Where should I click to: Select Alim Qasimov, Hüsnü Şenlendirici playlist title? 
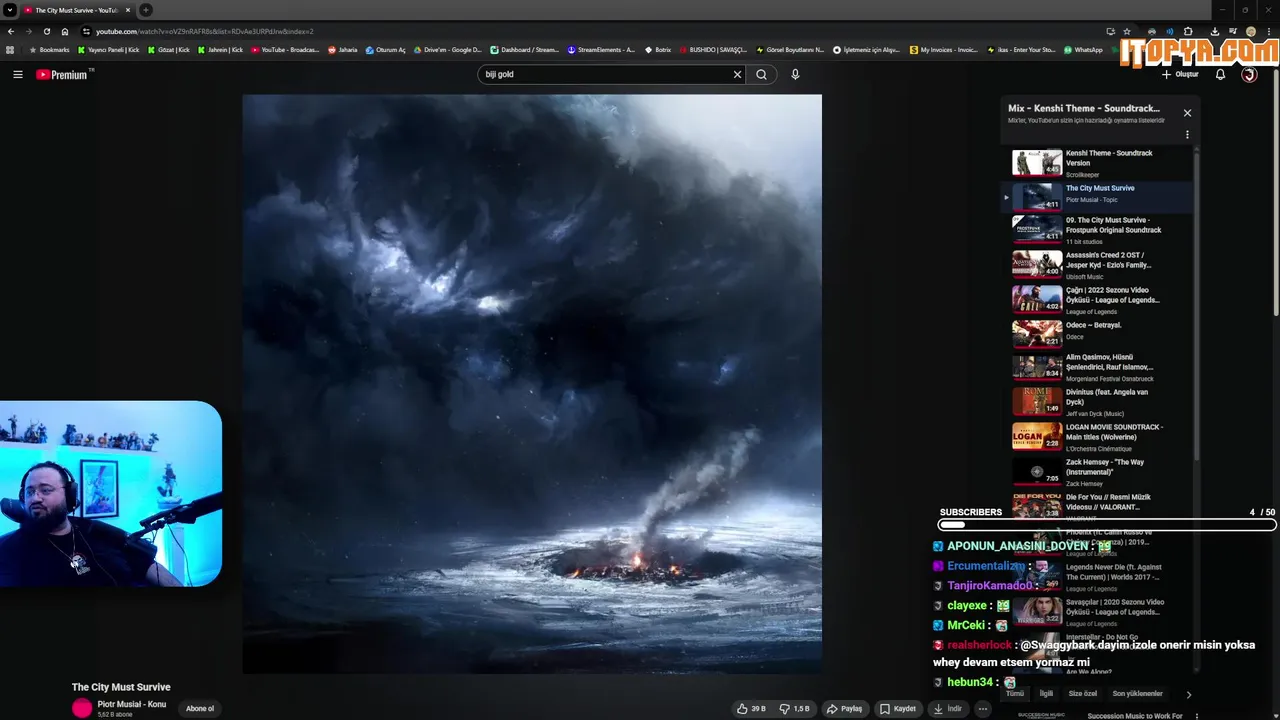click(1110, 362)
